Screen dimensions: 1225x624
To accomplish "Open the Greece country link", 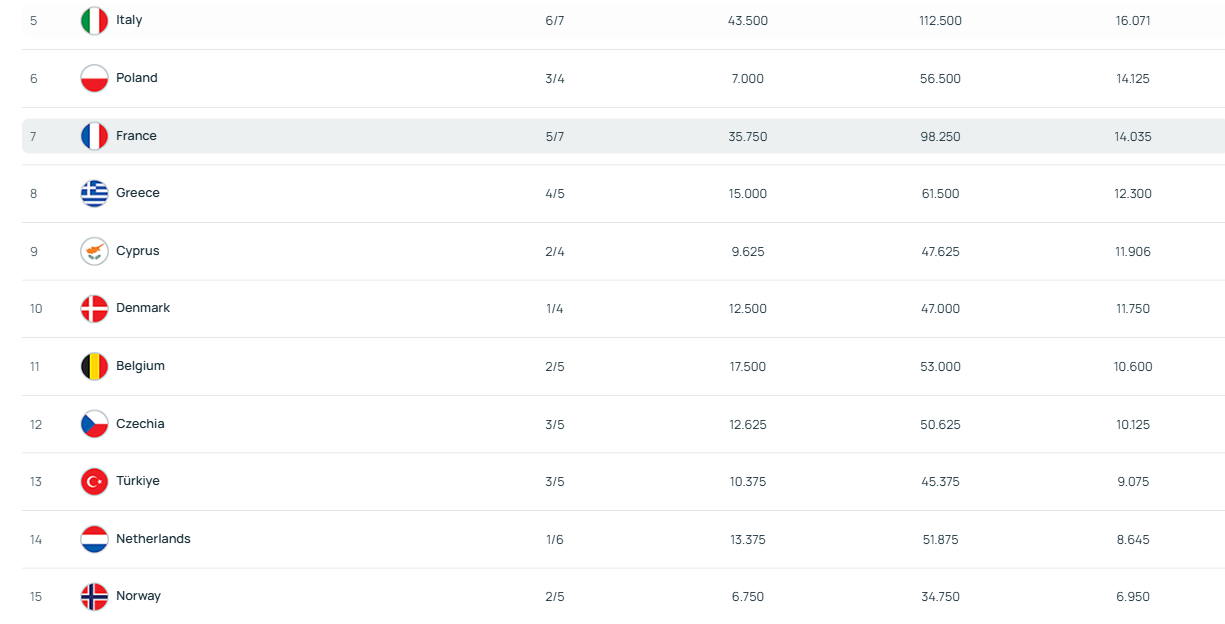I will click(137, 193).
